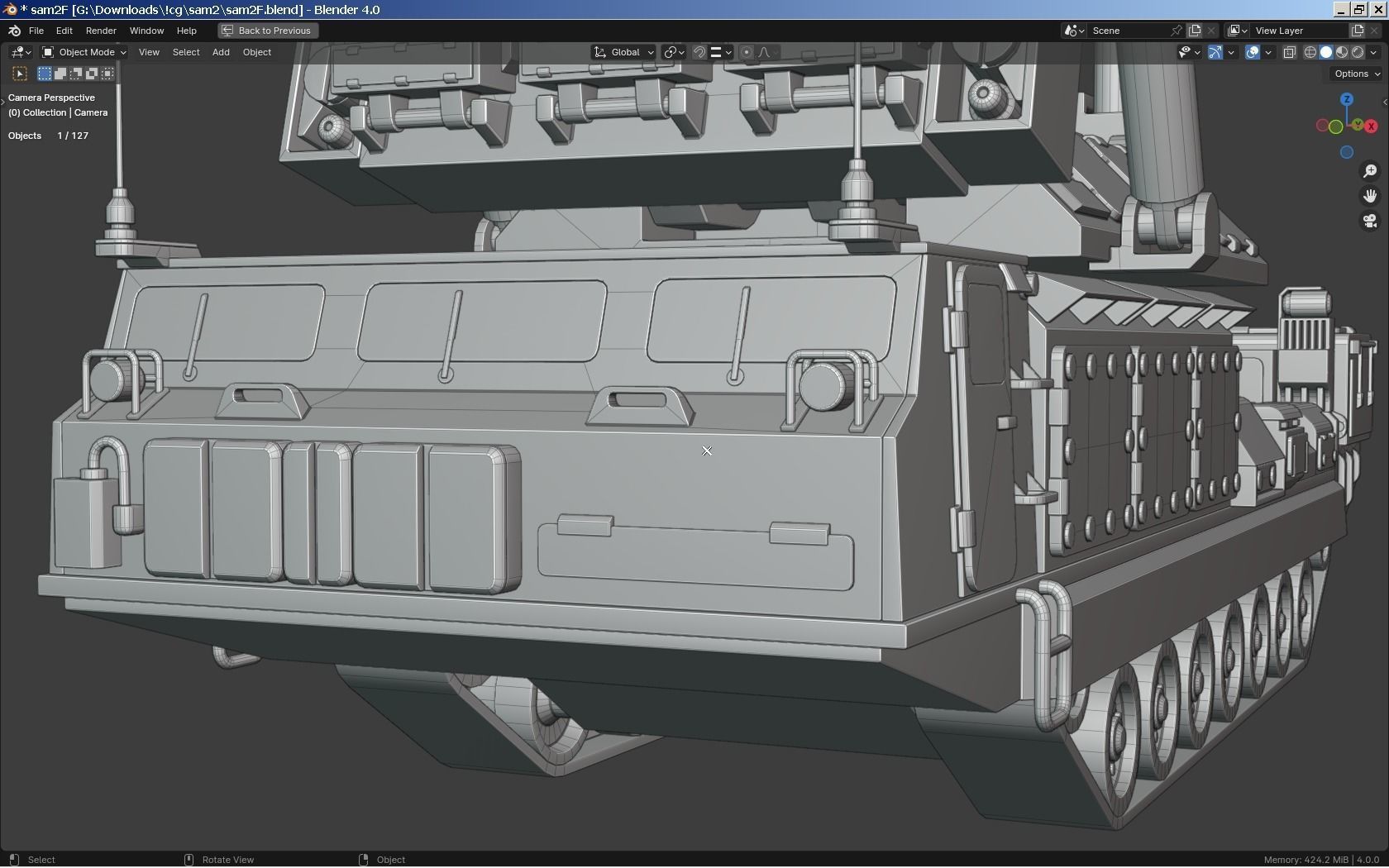Choose the Set New Selection mode icon
The width and height of the screenshot is (1389, 868).
point(45,74)
